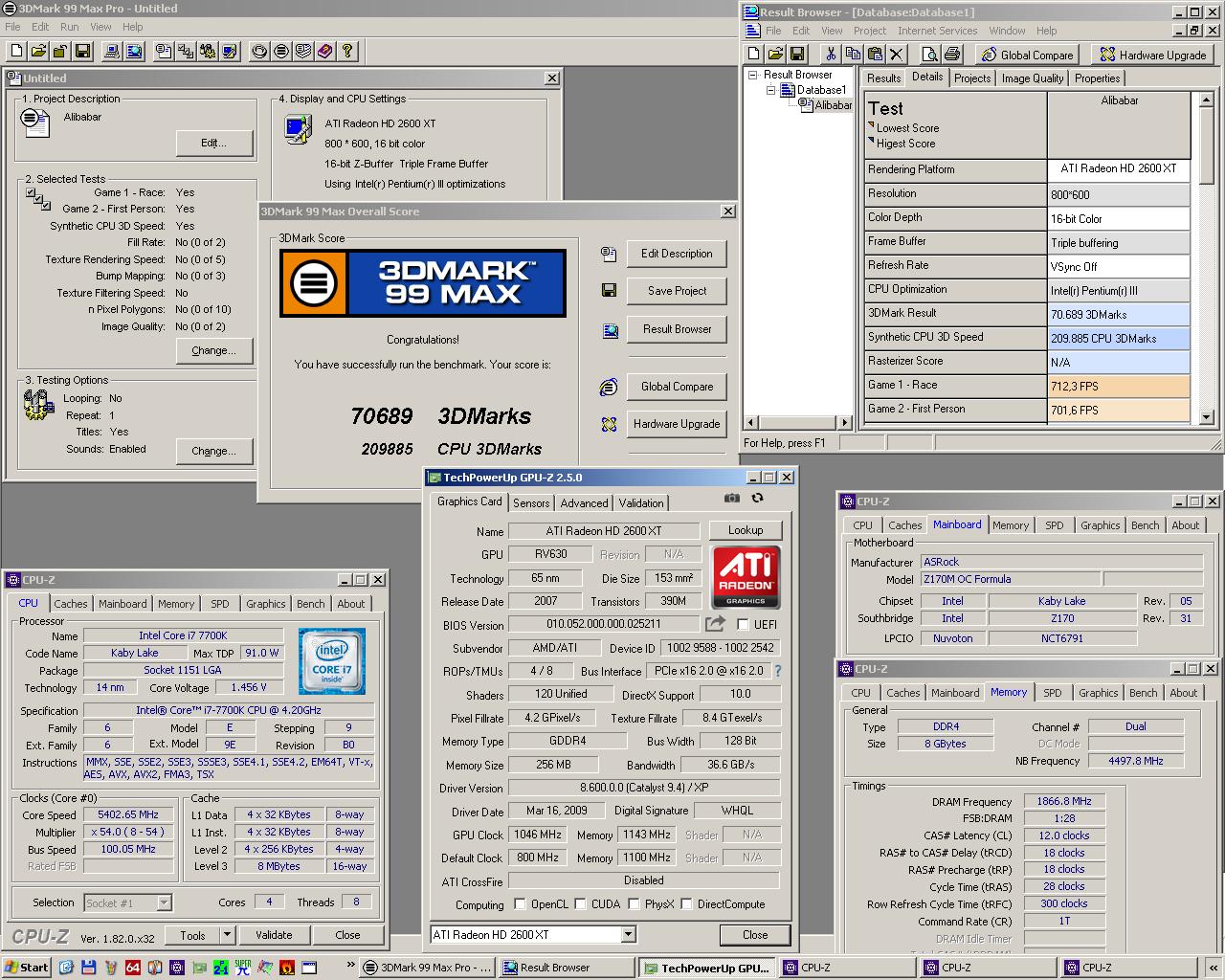The width and height of the screenshot is (1225, 980).
Task: Open the Socket #1 selection dropdown in CPU-Z
Action: coord(164,902)
